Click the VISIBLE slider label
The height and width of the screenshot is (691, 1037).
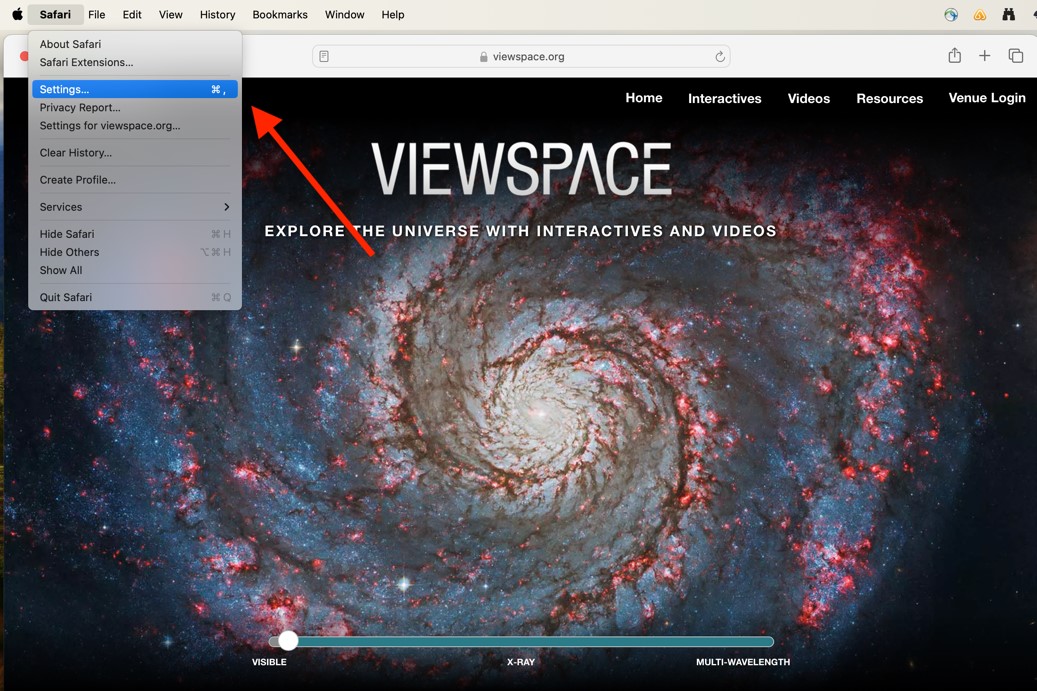(x=269, y=662)
